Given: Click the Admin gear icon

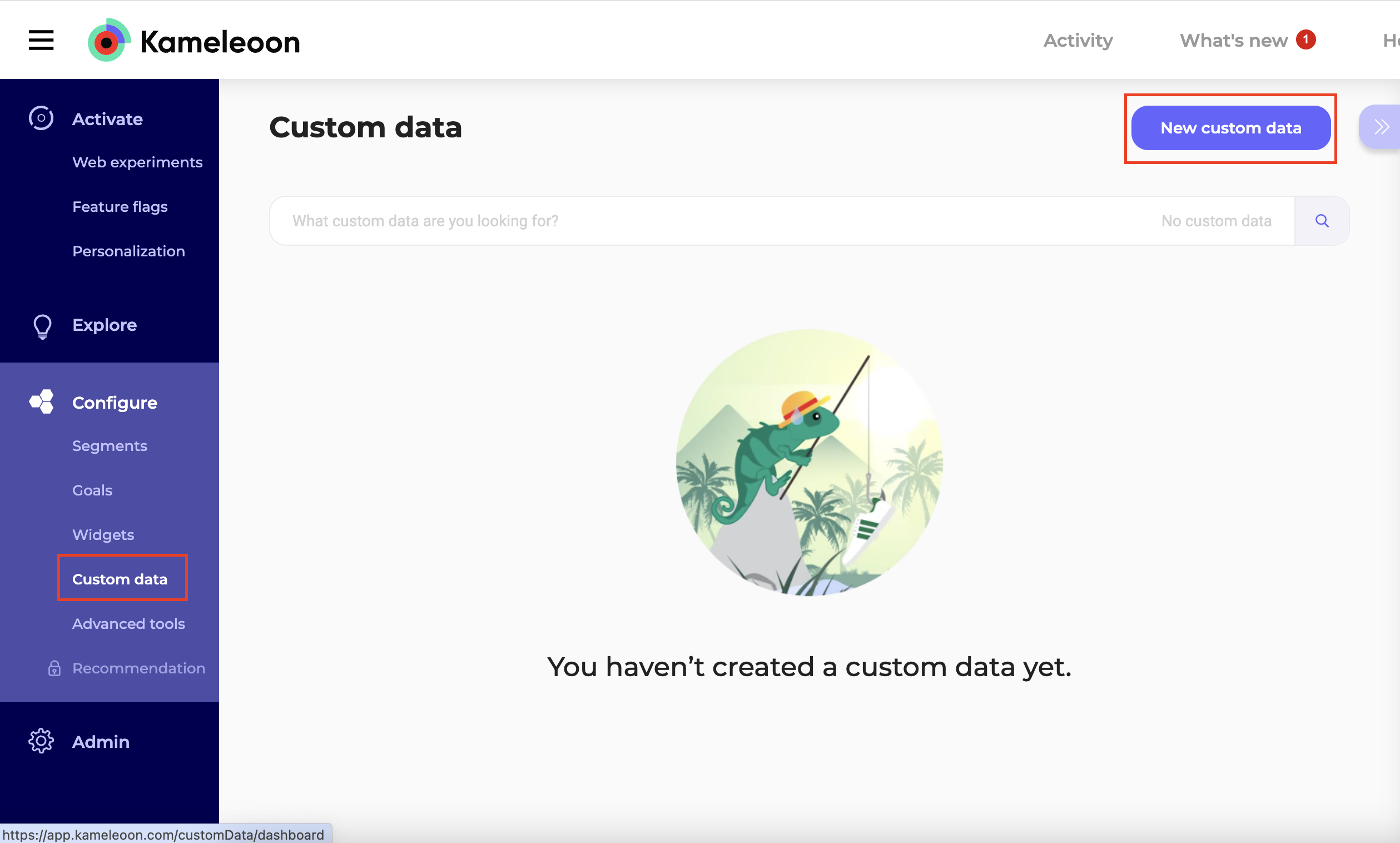Looking at the screenshot, I should click(41, 741).
